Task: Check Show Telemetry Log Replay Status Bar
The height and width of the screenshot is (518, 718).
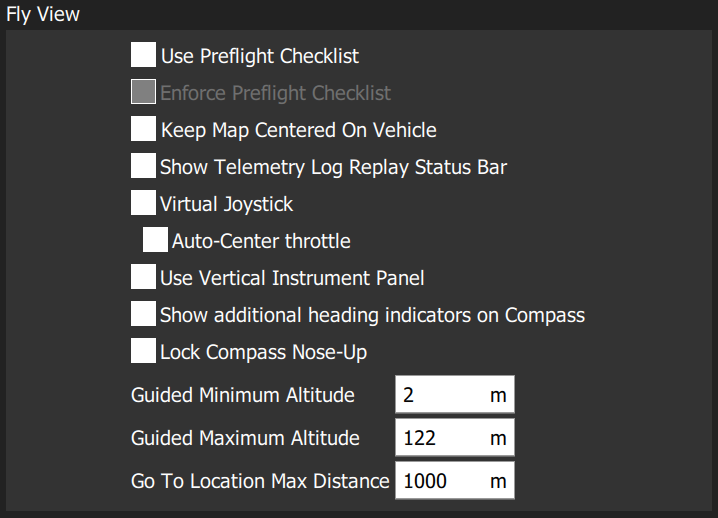Action: [143, 166]
